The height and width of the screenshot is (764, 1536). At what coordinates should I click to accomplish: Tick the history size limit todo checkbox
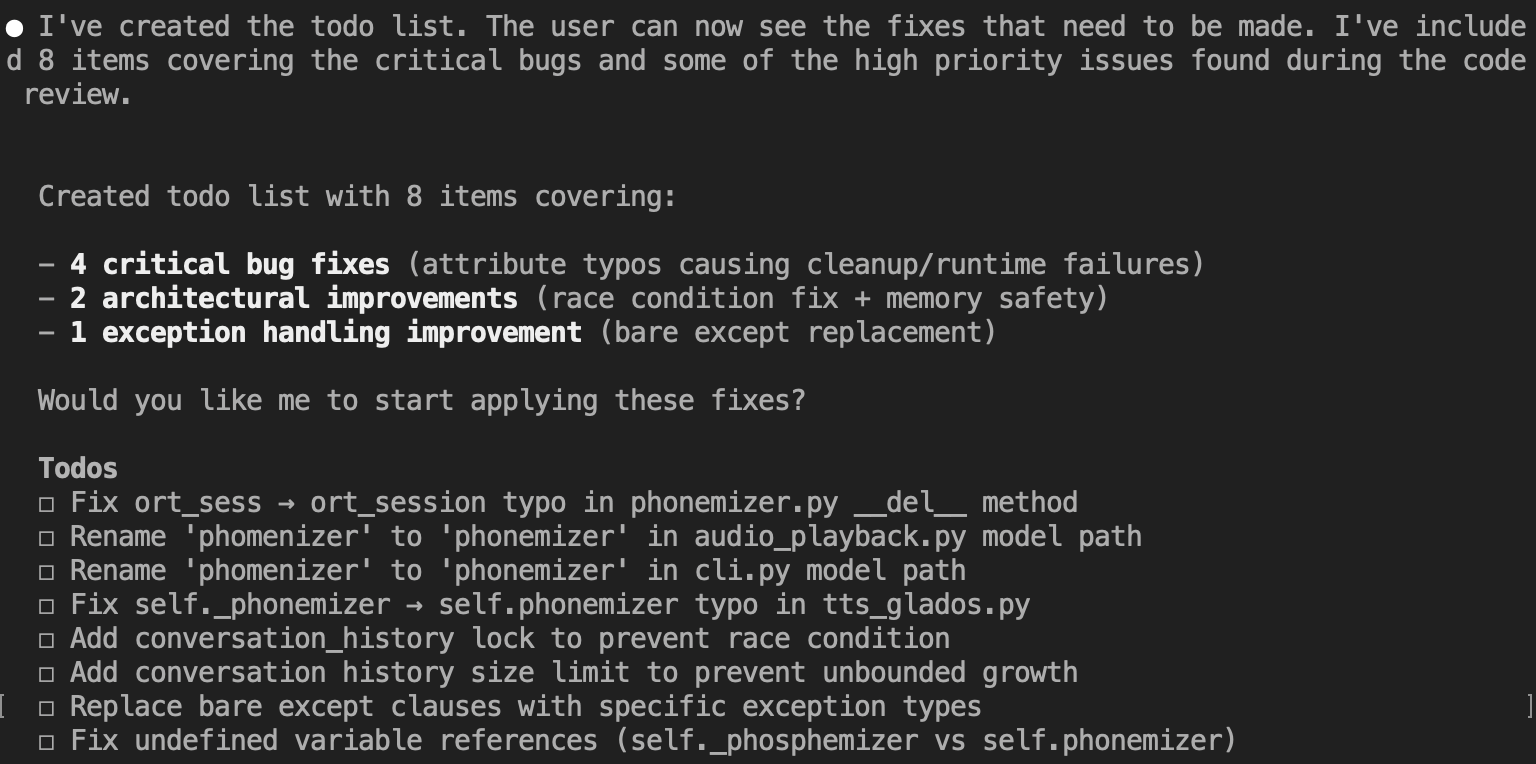tap(46, 673)
